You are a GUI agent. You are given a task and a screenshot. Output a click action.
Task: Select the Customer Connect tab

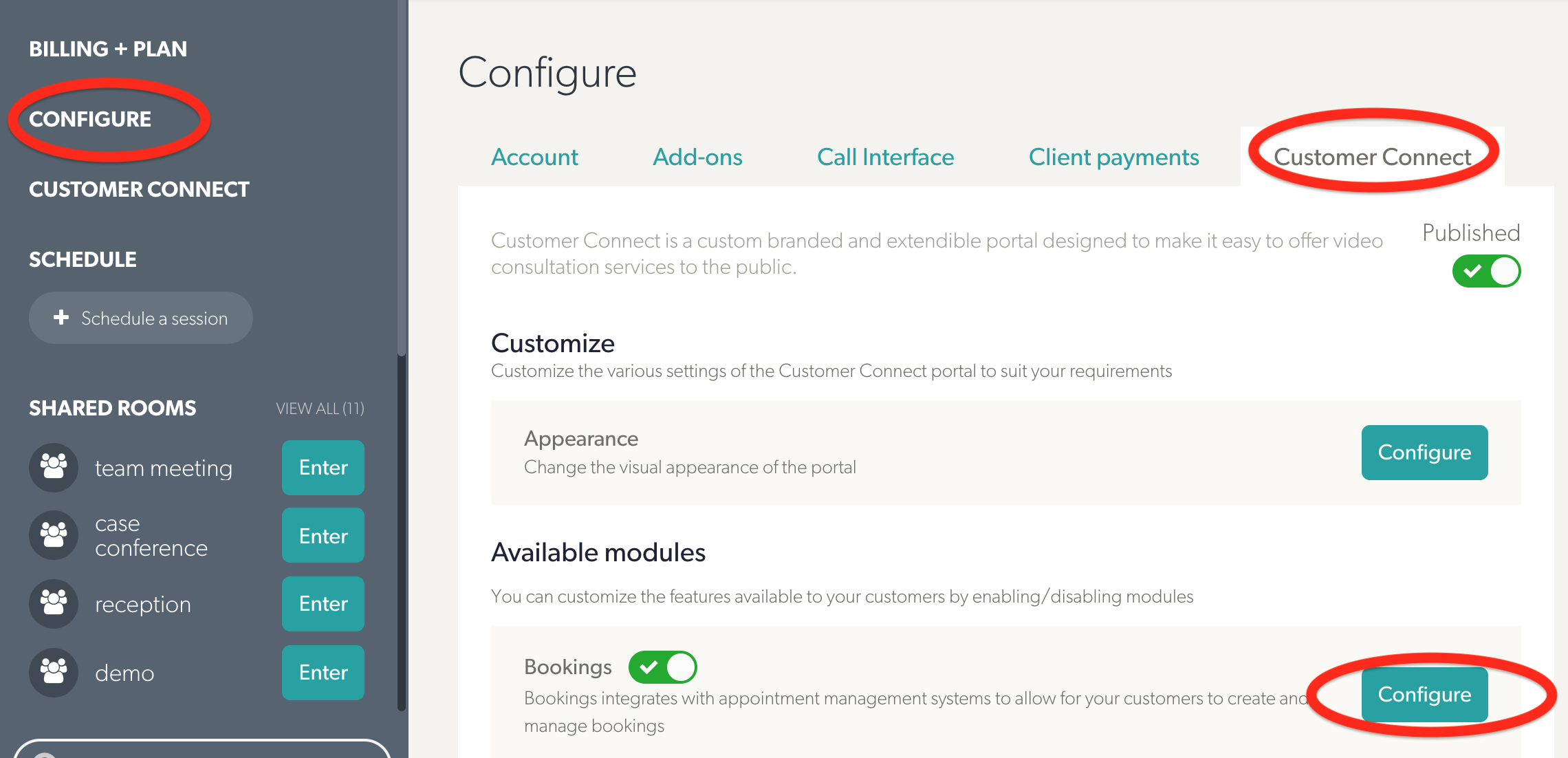1372,157
